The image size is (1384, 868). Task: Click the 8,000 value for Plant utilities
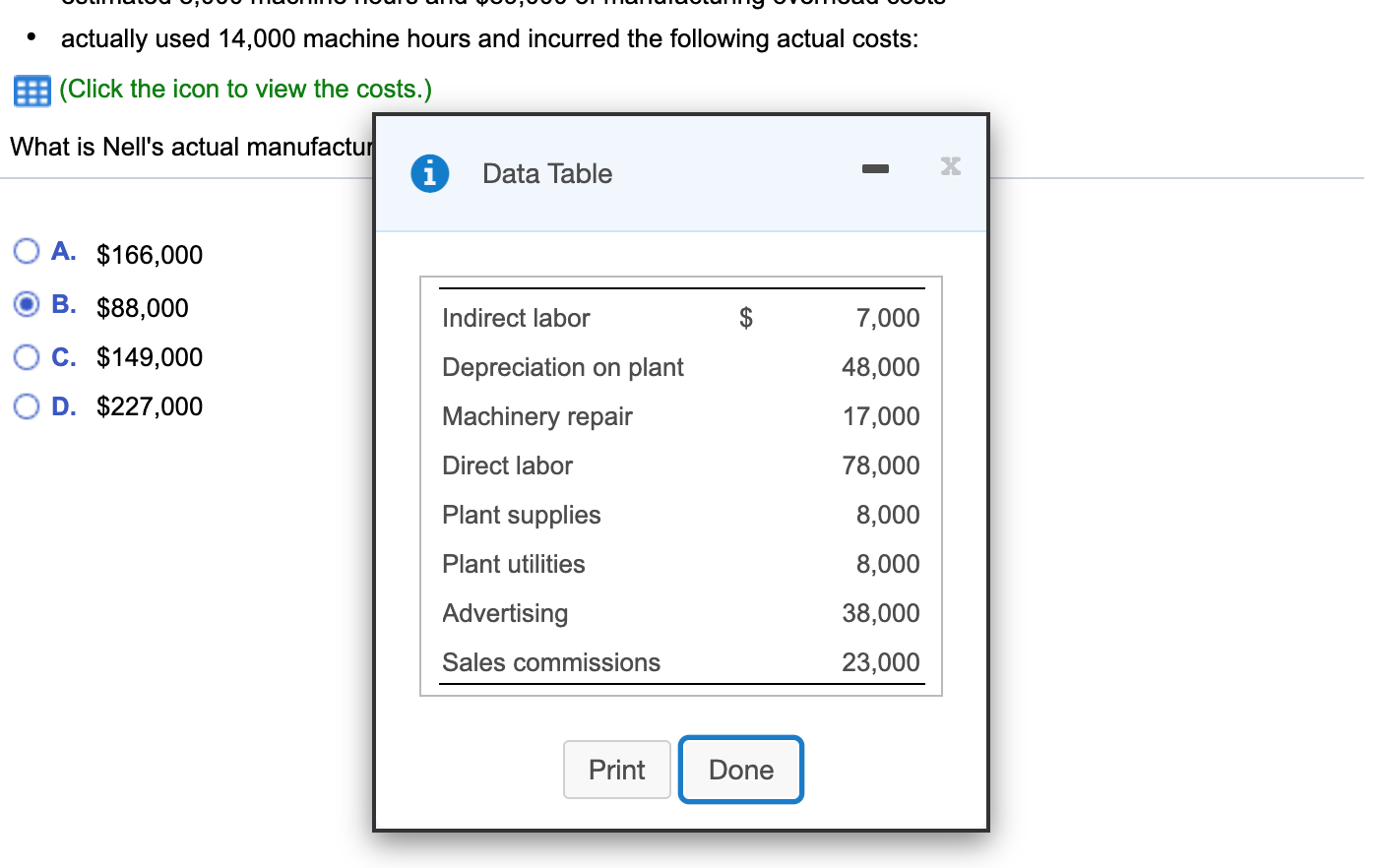tap(888, 564)
